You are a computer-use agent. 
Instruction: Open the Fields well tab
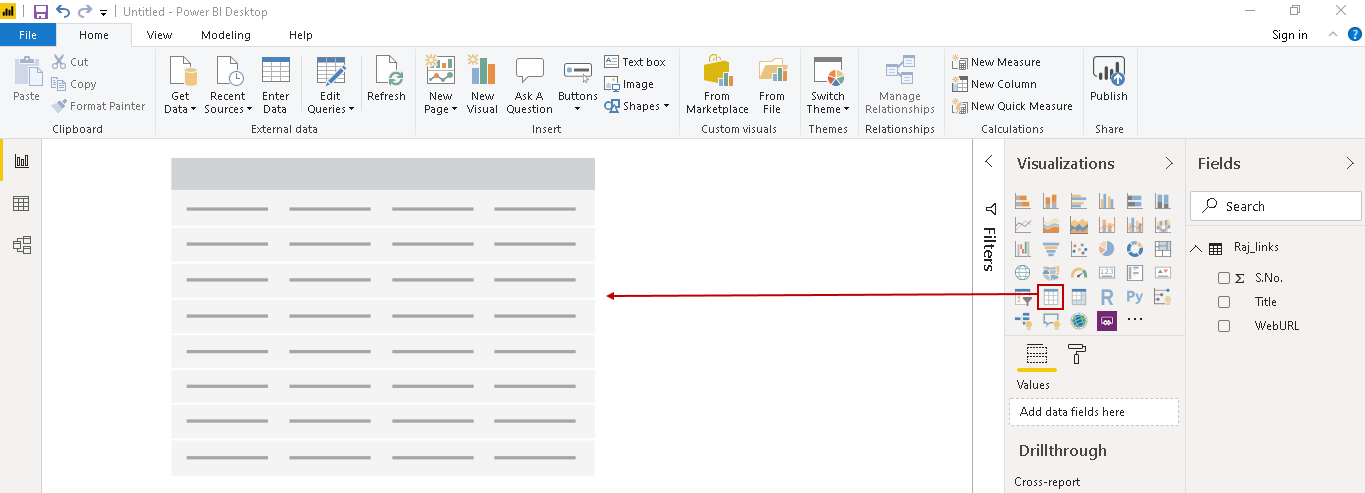(1036, 354)
